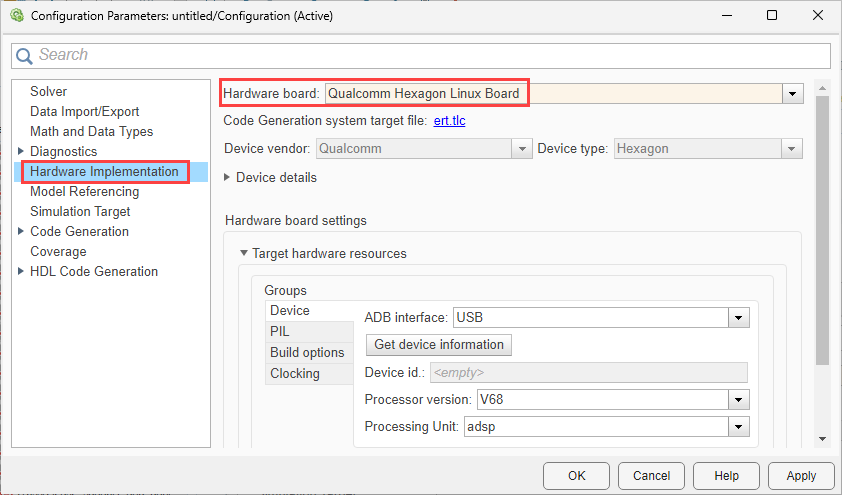This screenshot has height=495, width=842.
Task: Click the search magnifier icon
Action: click(x=24, y=55)
